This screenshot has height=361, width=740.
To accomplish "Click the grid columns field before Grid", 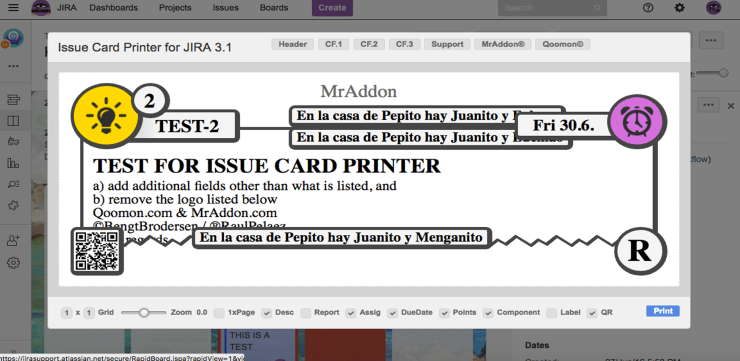I will [x=89, y=312].
